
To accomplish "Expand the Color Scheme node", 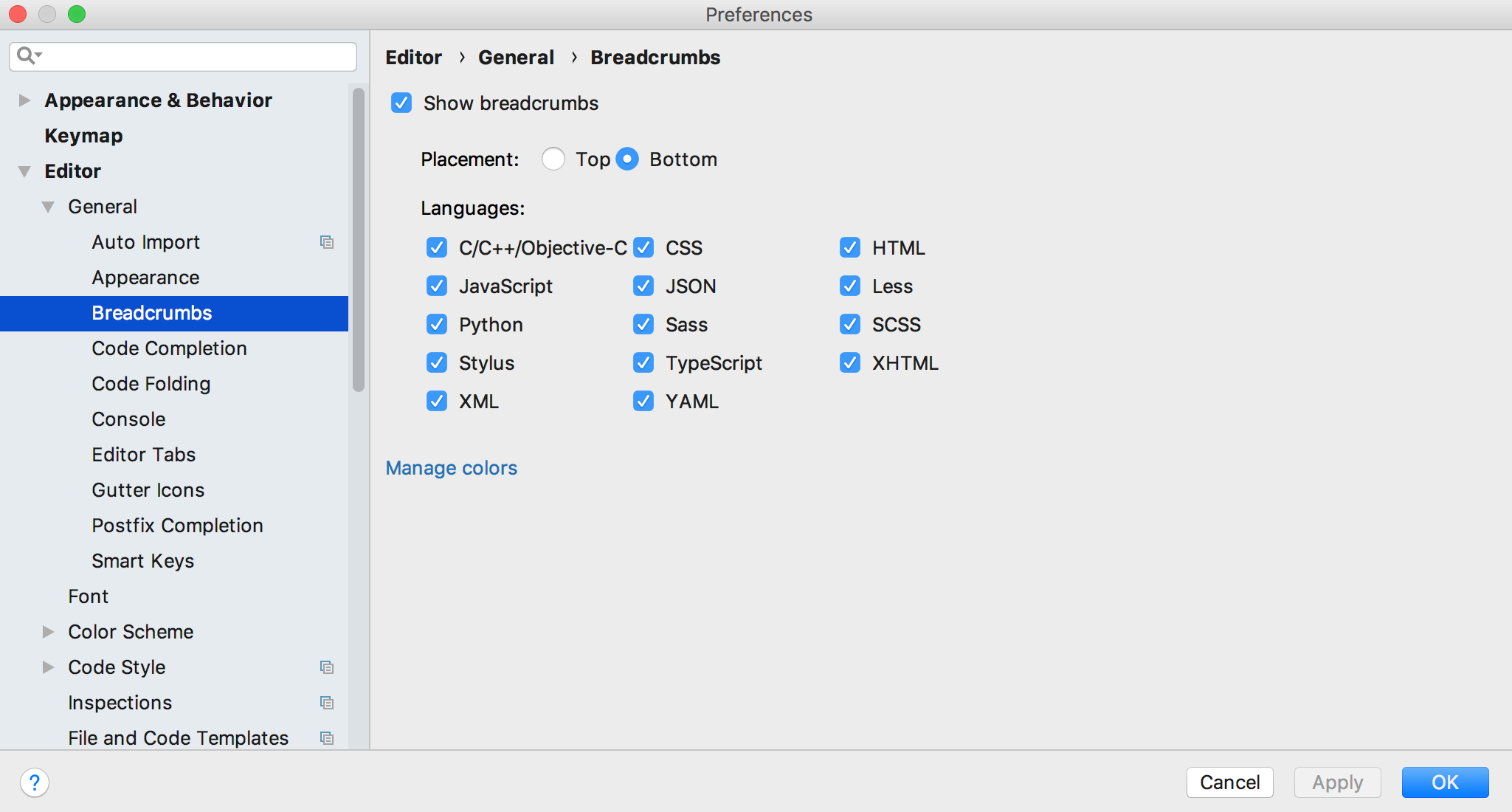I will click(x=48, y=632).
